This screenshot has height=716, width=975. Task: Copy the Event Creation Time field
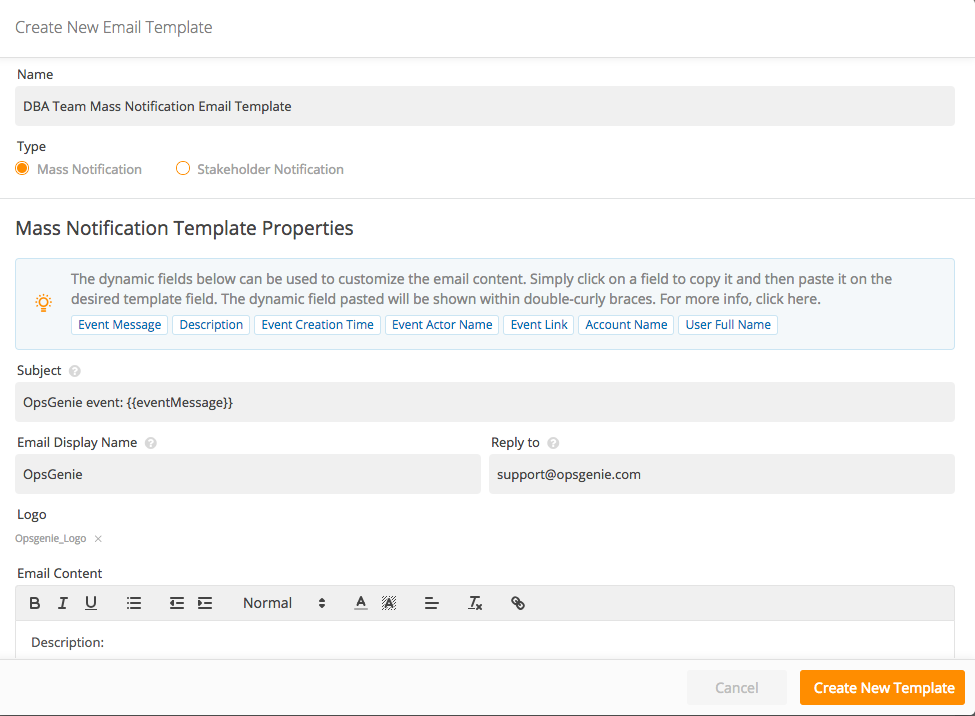pos(317,325)
